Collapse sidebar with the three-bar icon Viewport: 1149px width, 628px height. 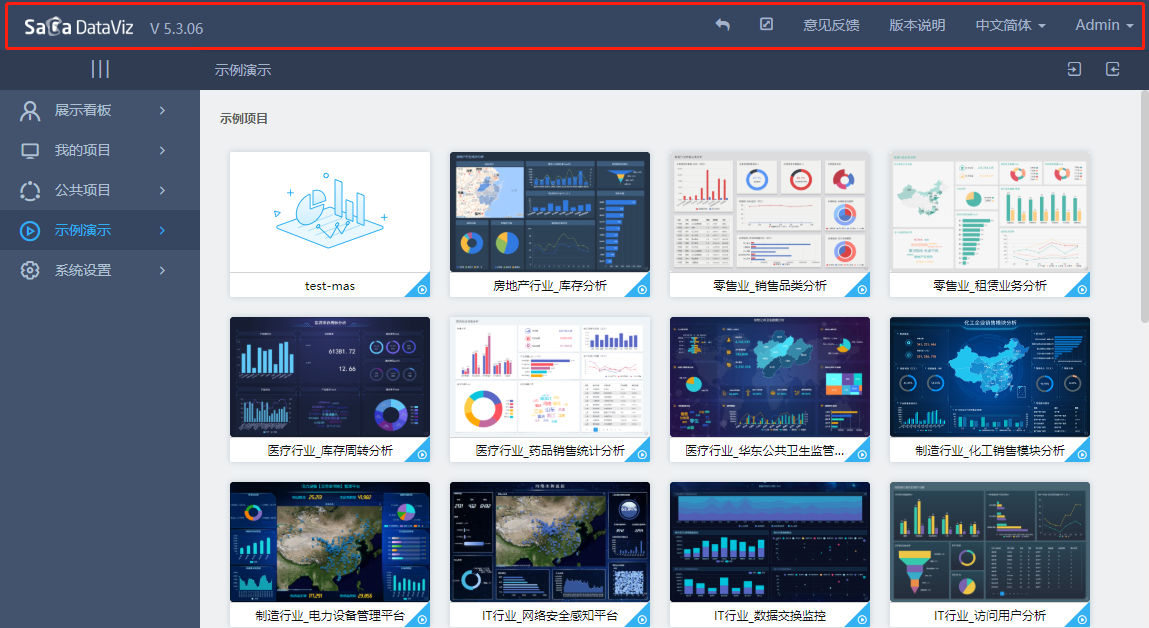100,69
